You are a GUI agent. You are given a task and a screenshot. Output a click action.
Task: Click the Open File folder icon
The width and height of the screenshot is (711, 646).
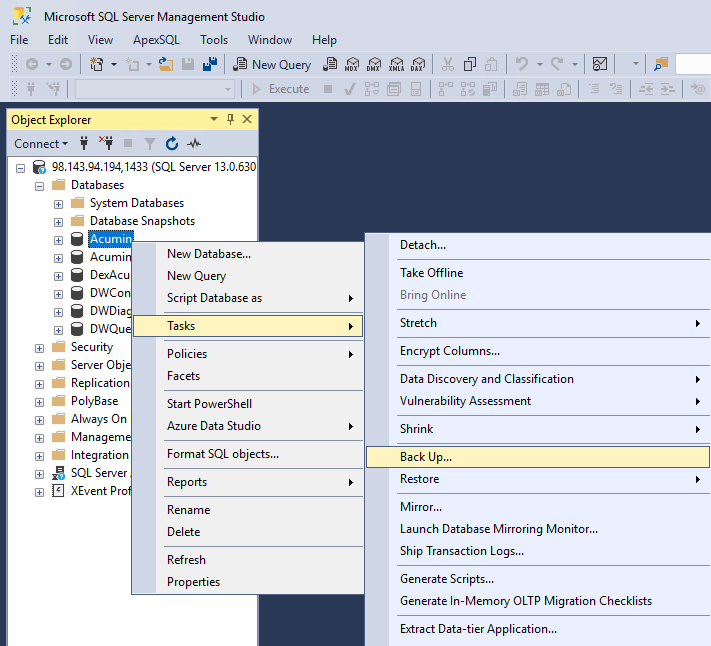pos(166,65)
